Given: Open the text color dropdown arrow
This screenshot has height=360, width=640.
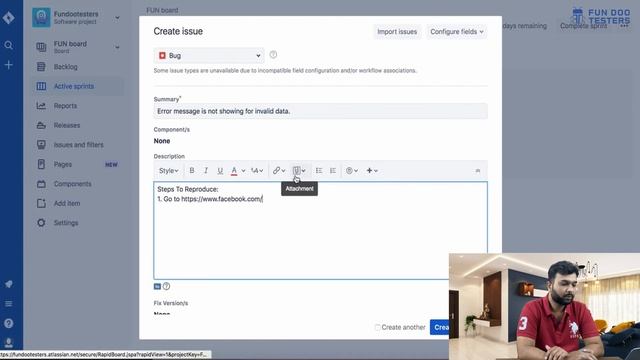Looking at the screenshot, I should [x=243, y=171].
